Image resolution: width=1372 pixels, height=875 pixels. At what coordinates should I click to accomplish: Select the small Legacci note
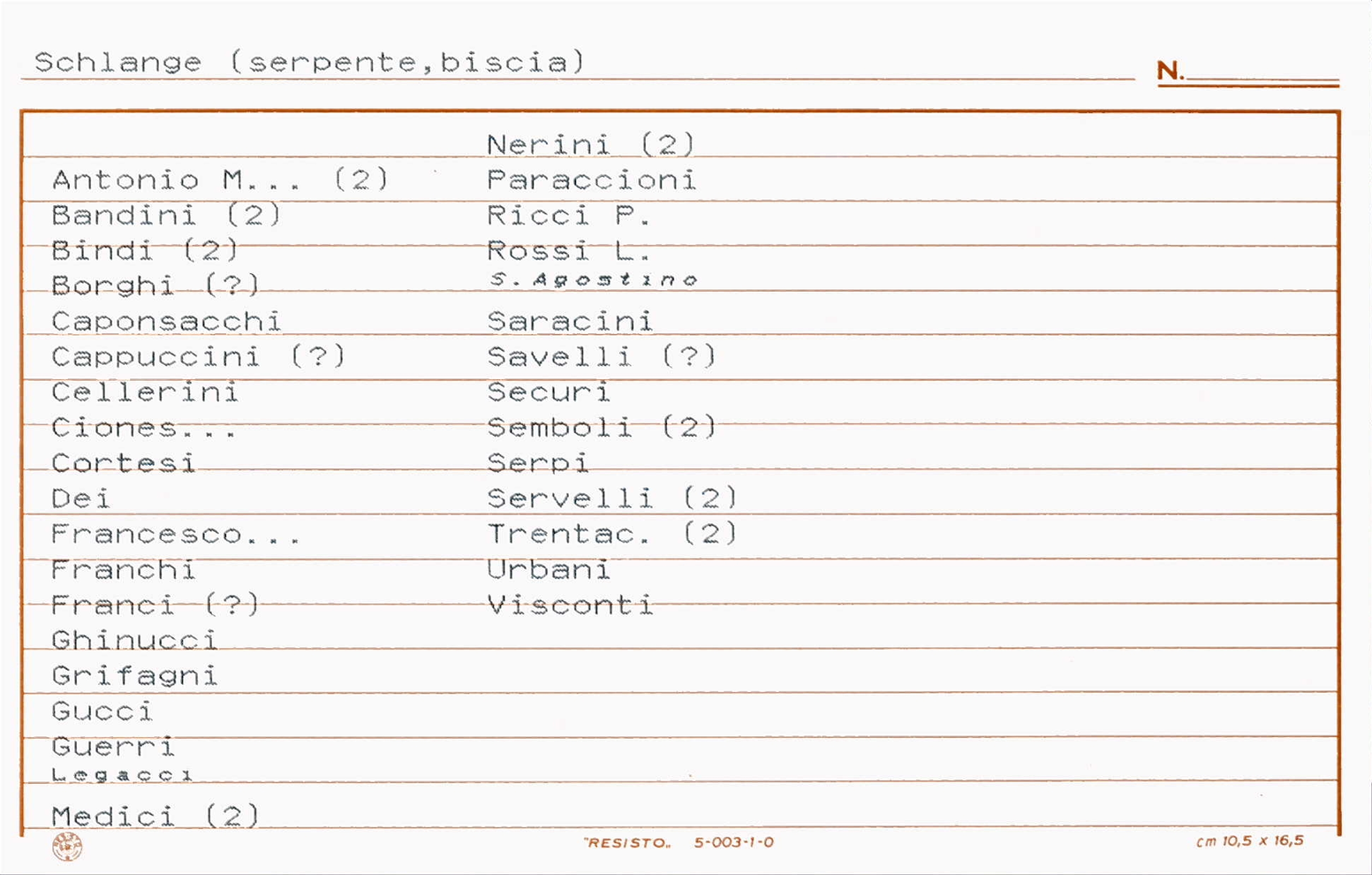(122, 774)
